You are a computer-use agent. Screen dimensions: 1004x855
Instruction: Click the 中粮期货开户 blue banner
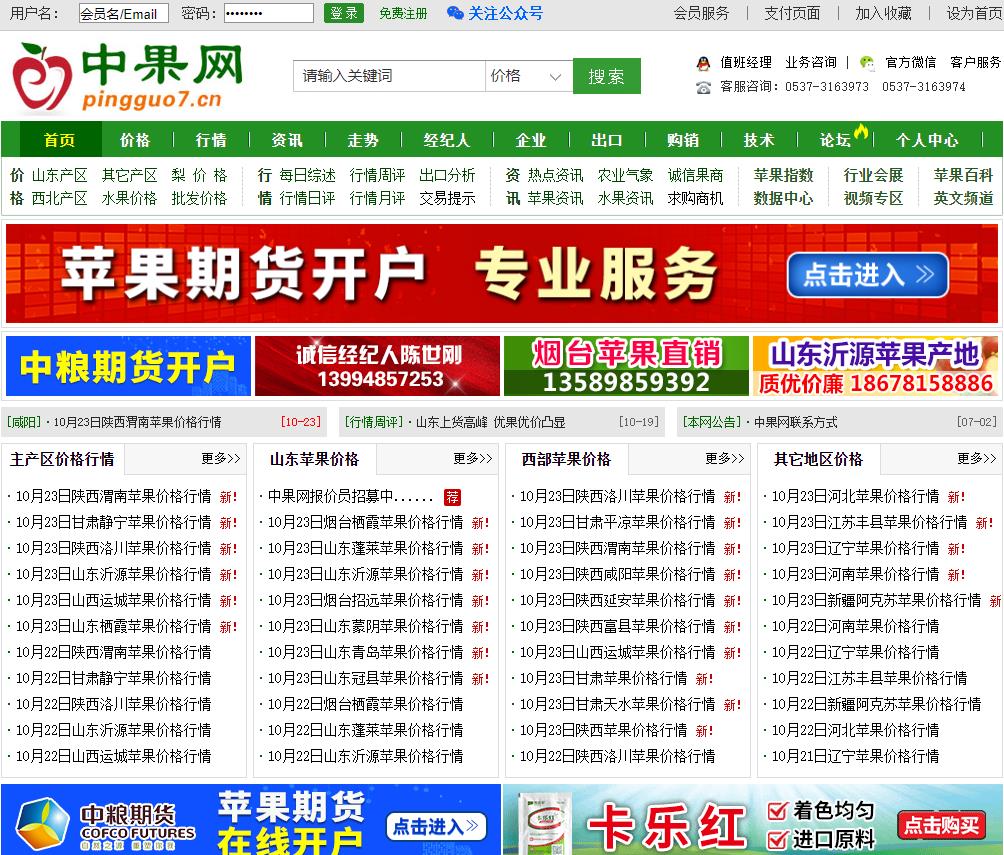[x=128, y=366]
